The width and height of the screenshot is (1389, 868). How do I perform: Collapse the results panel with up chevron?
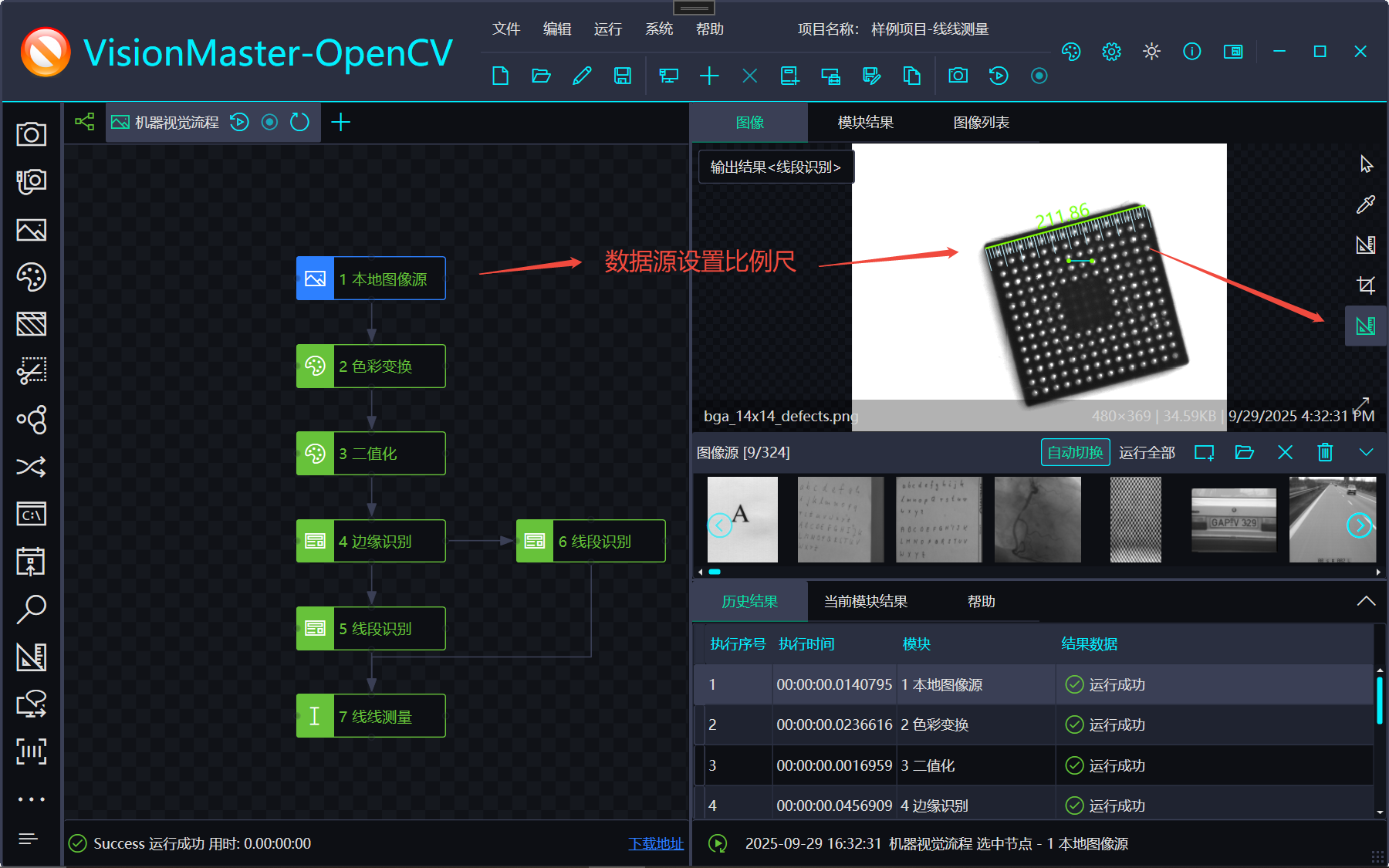pyautogui.click(x=1366, y=601)
